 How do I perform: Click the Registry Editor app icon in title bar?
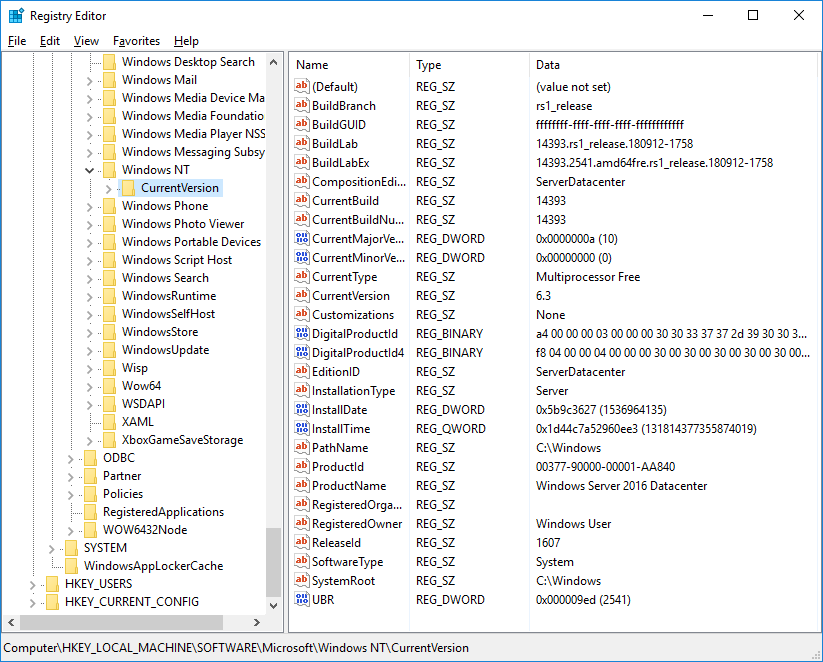pyautogui.click(x=16, y=16)
